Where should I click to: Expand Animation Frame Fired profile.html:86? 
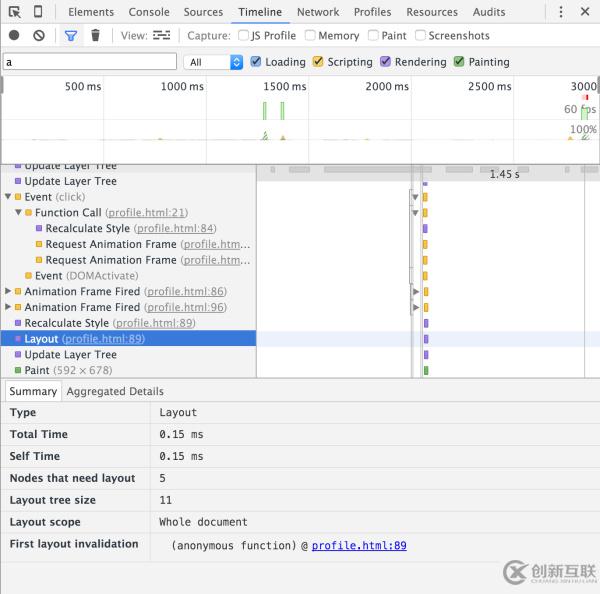click(x=8, y=291)
